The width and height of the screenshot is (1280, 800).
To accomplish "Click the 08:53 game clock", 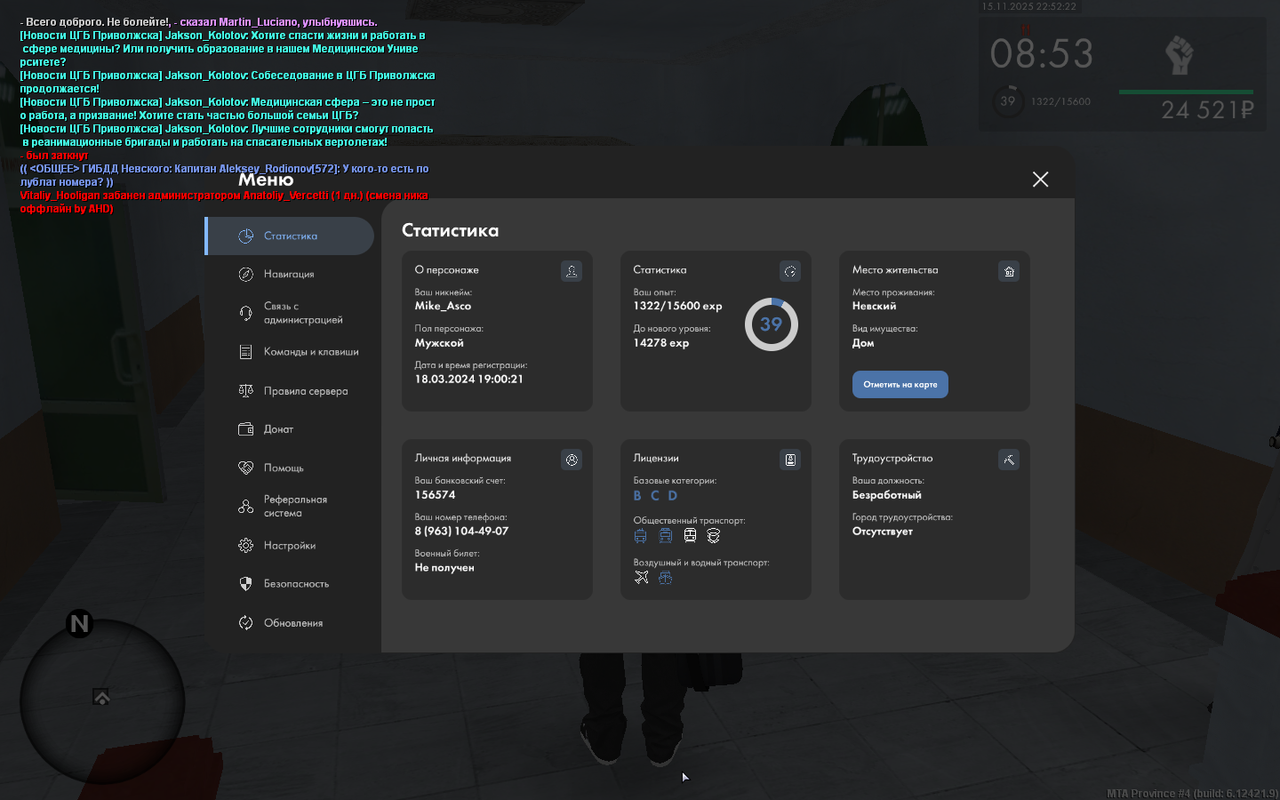I will [x=1042, y=53].
